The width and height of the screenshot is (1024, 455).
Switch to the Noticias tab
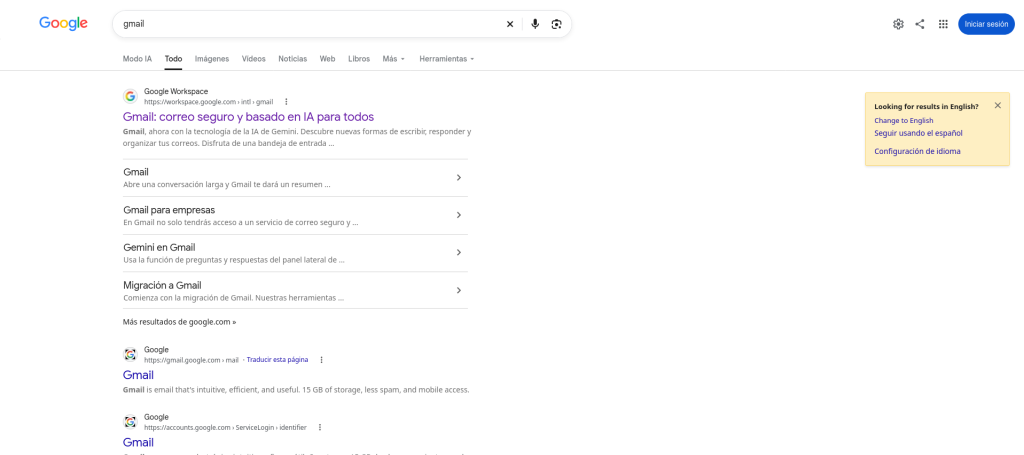pos(293,59)
